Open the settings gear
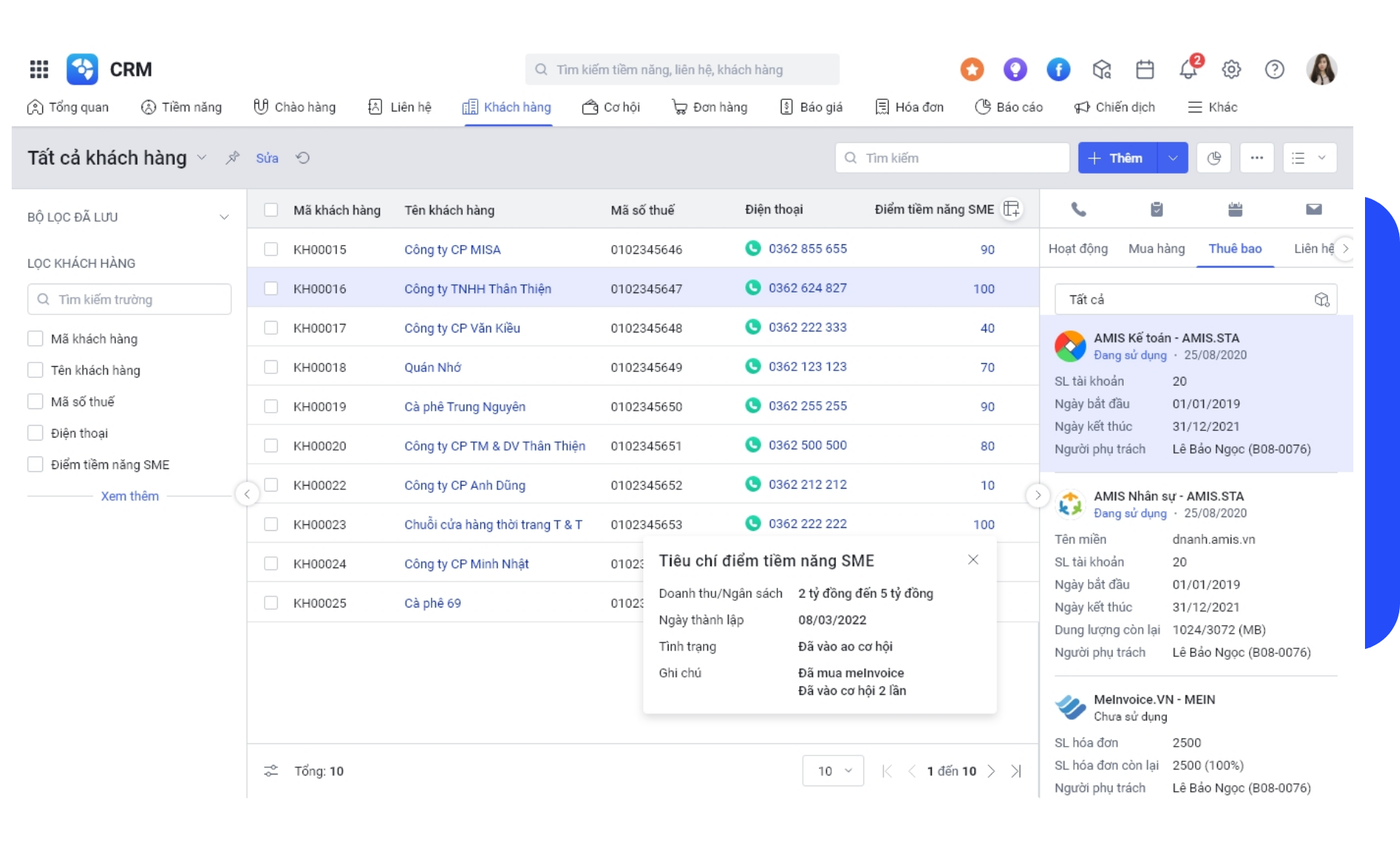 (1232, 69)
